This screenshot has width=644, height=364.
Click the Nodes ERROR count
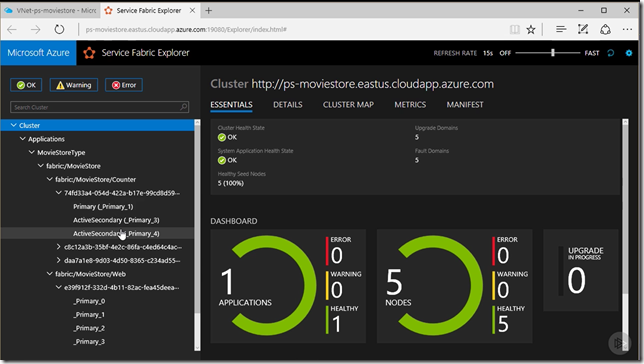point(503,256)
